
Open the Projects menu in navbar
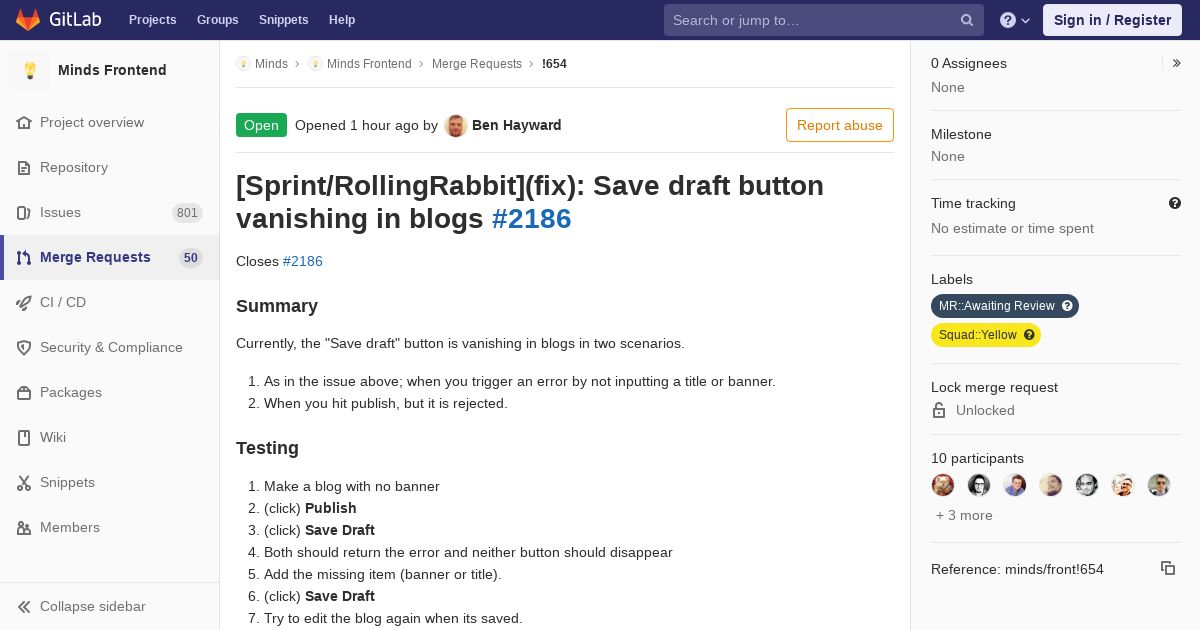point(153,20)
